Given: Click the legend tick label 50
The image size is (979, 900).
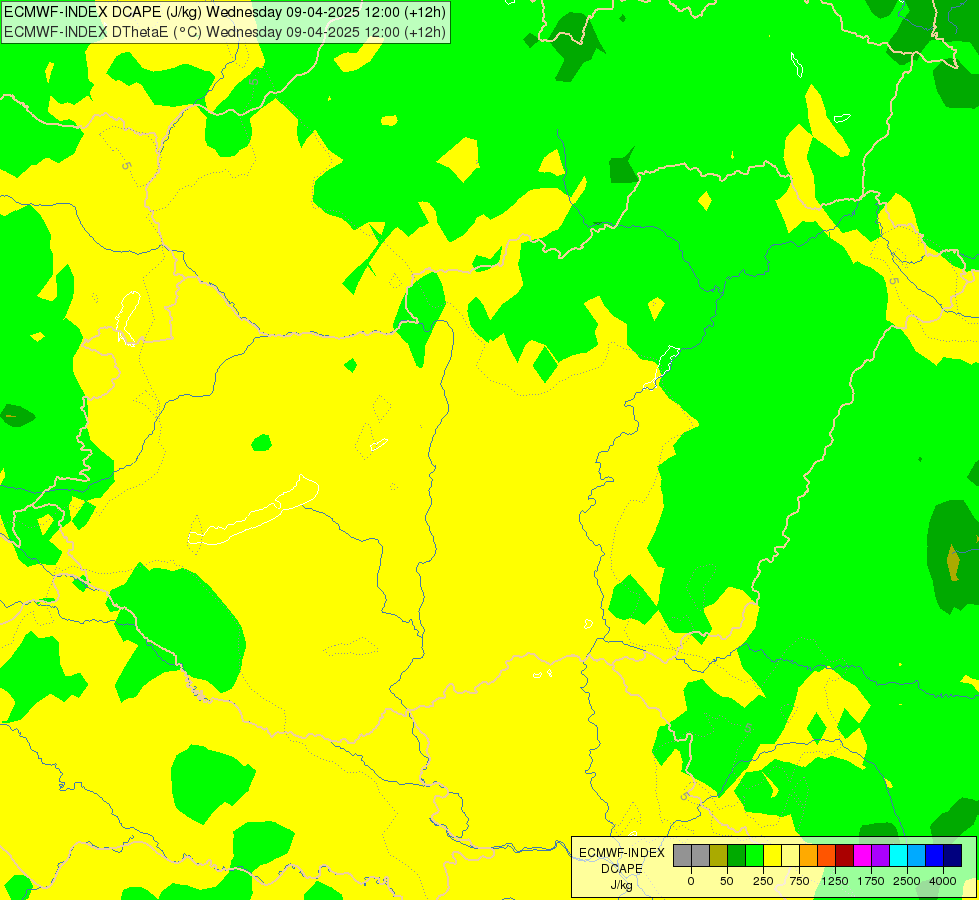Looking at the screenshot, I should tap(726, 881).
